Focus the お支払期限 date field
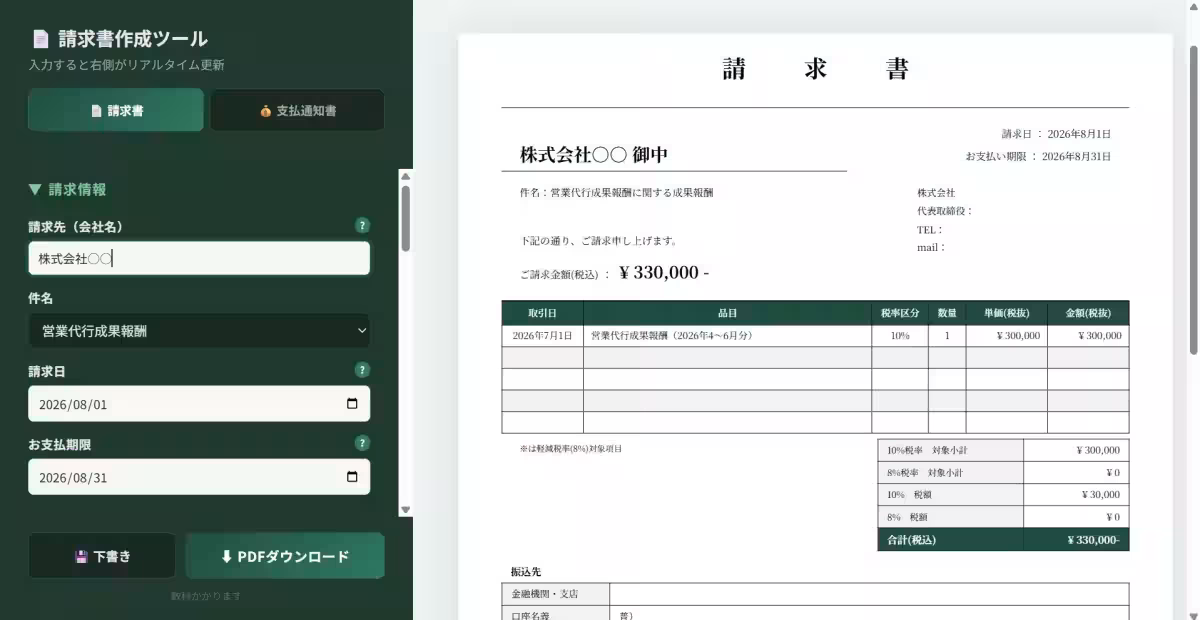This screenshot has width=1200, height=620. click(199, 477)
